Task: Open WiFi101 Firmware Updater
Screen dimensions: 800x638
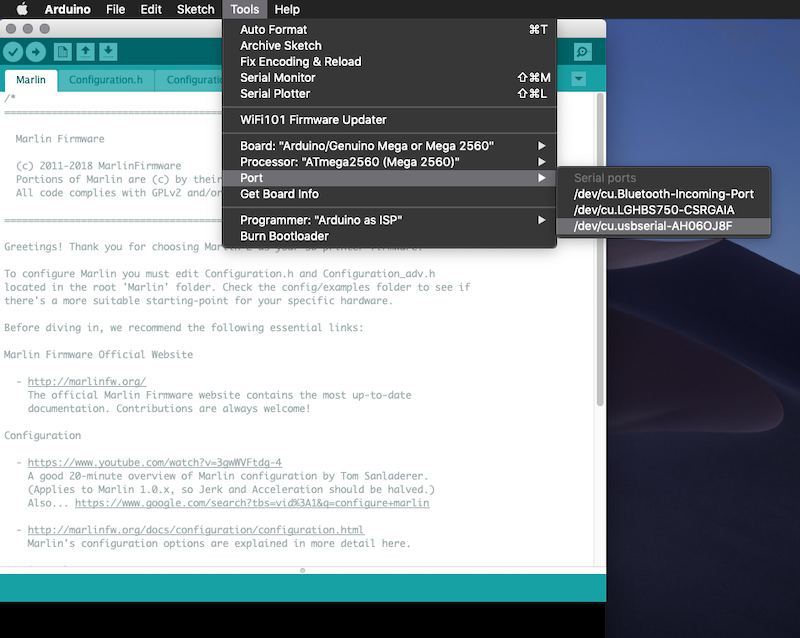Action: click(x=389, y=120)
